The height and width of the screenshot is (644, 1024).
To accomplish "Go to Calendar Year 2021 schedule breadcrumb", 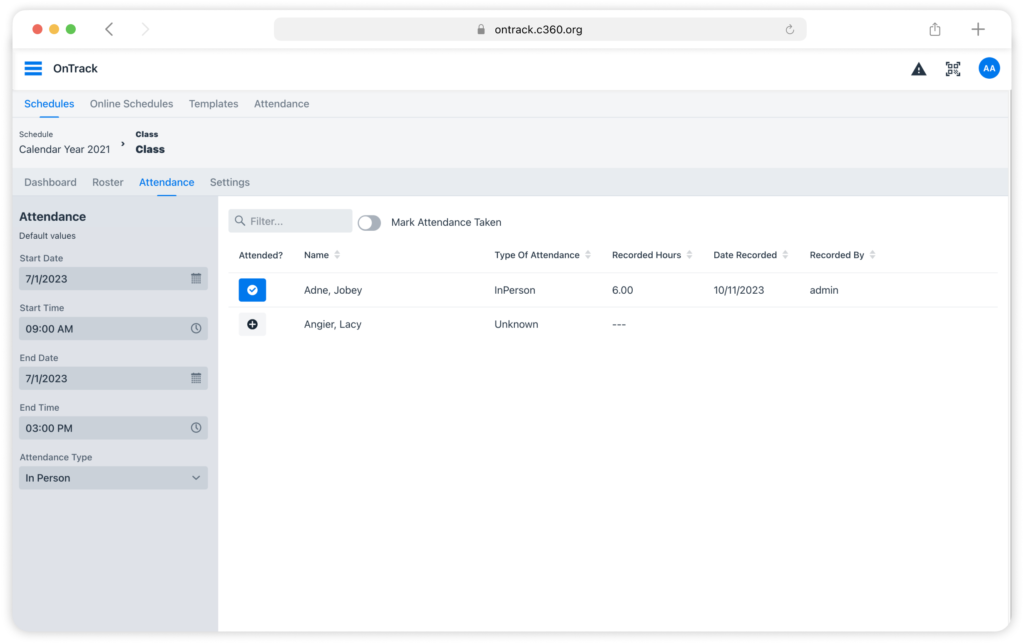I will coord(64,149).
